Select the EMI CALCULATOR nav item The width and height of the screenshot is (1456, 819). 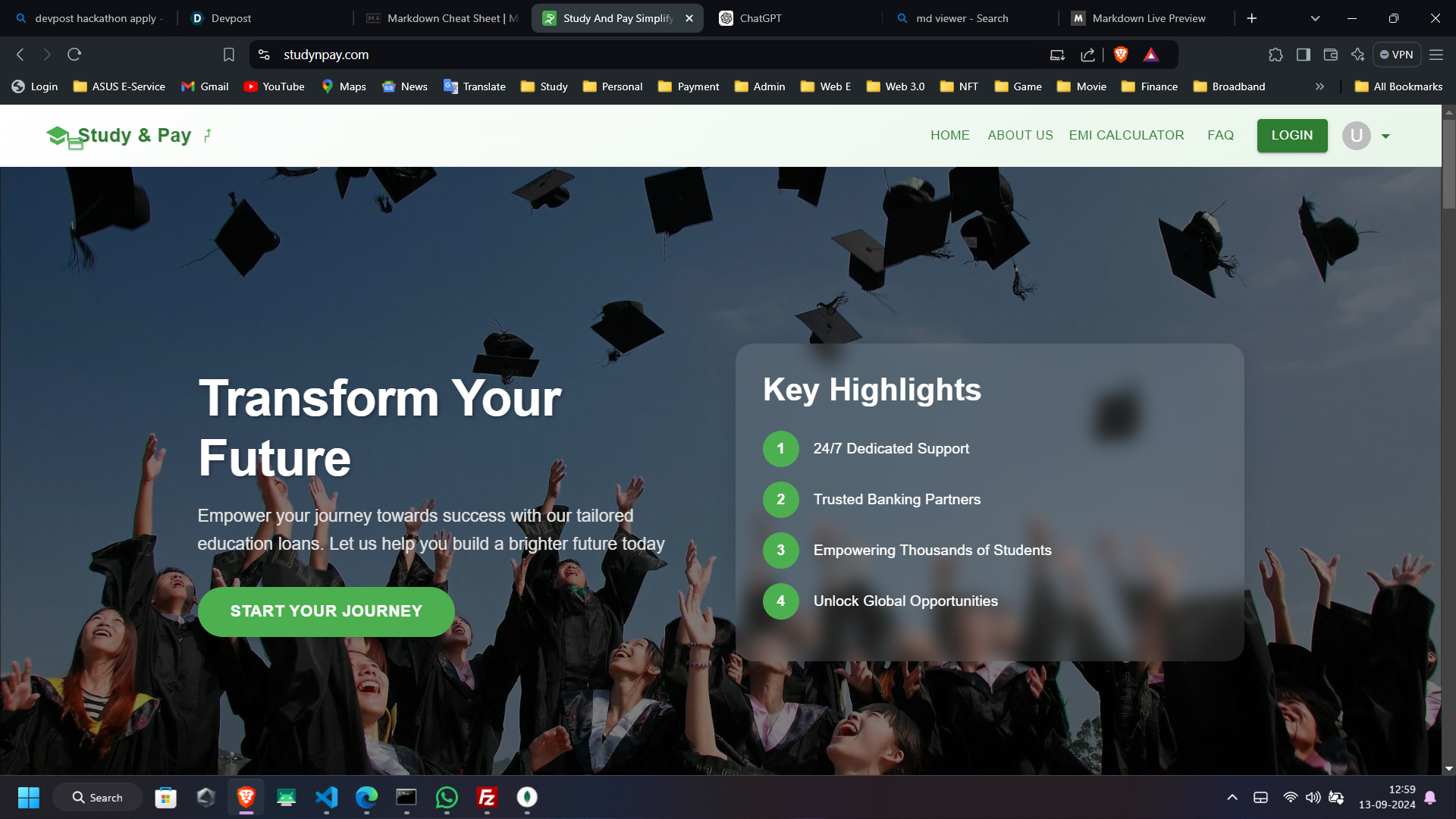pyautogui.click(x=1126, y=135)
